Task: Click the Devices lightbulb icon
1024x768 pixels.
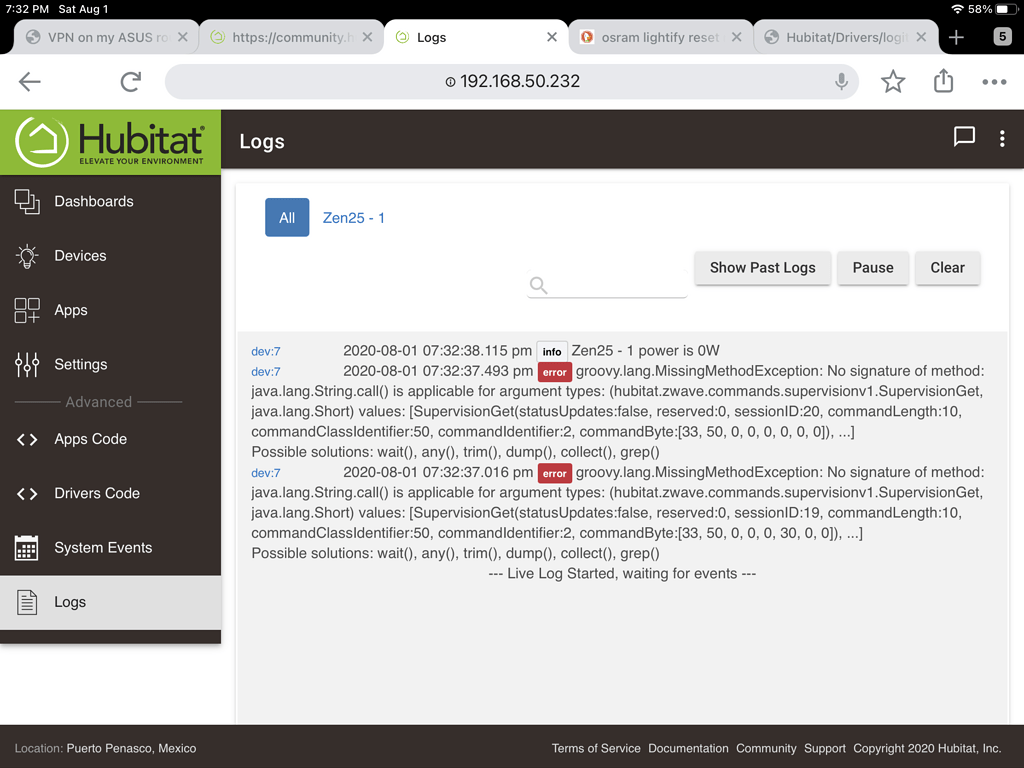Action: coord(27,256)
